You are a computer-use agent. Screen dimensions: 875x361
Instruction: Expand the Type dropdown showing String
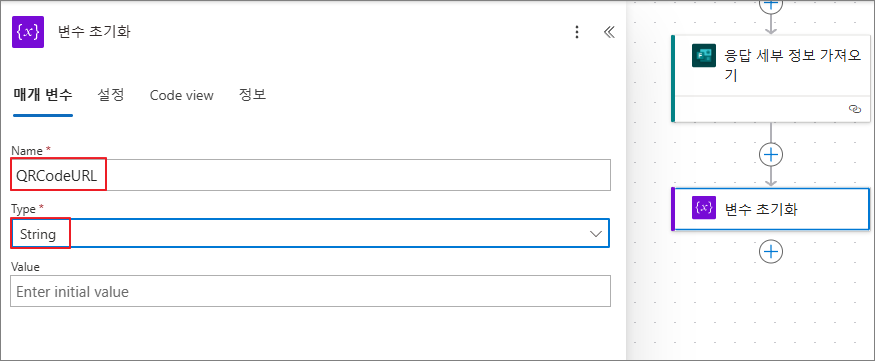(310, 233)
